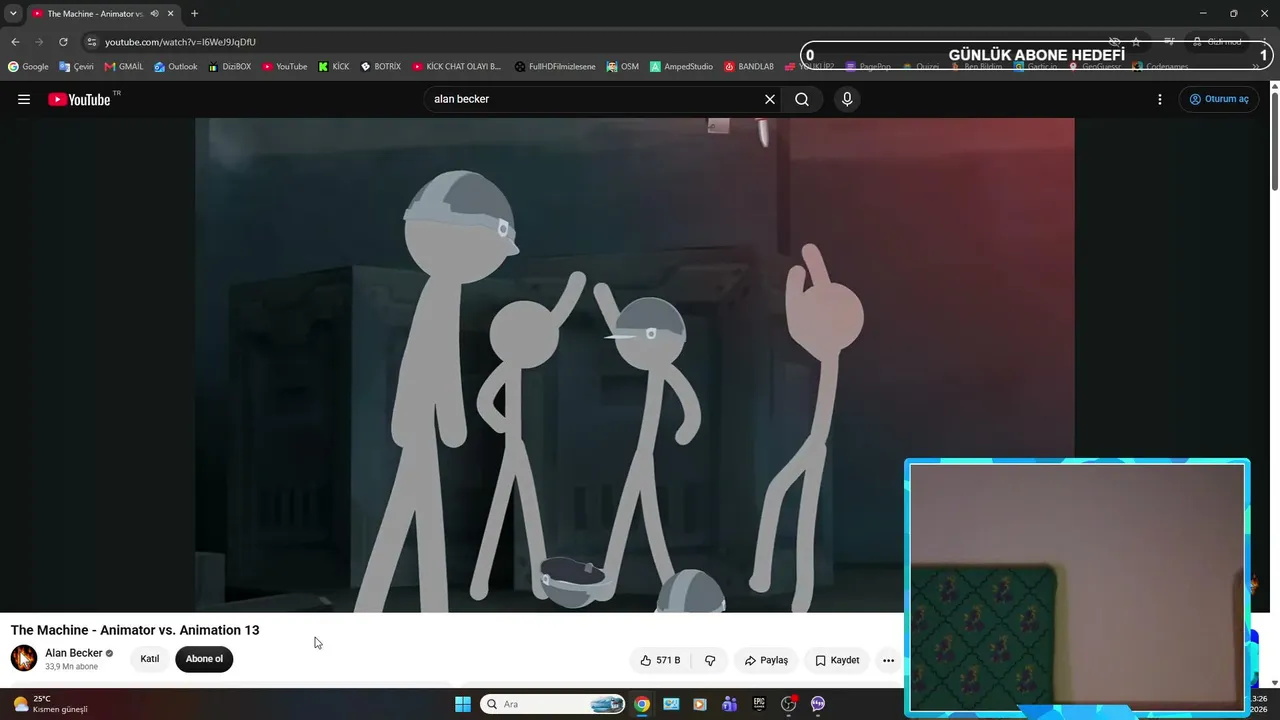Click '33,9 Mn abone' subscriber count
The height and width of the screenshot is (720, 1280).
72,667
